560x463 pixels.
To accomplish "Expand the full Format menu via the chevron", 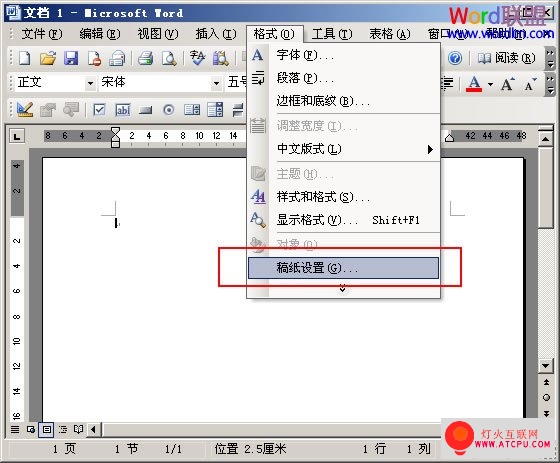I will 342,289.
